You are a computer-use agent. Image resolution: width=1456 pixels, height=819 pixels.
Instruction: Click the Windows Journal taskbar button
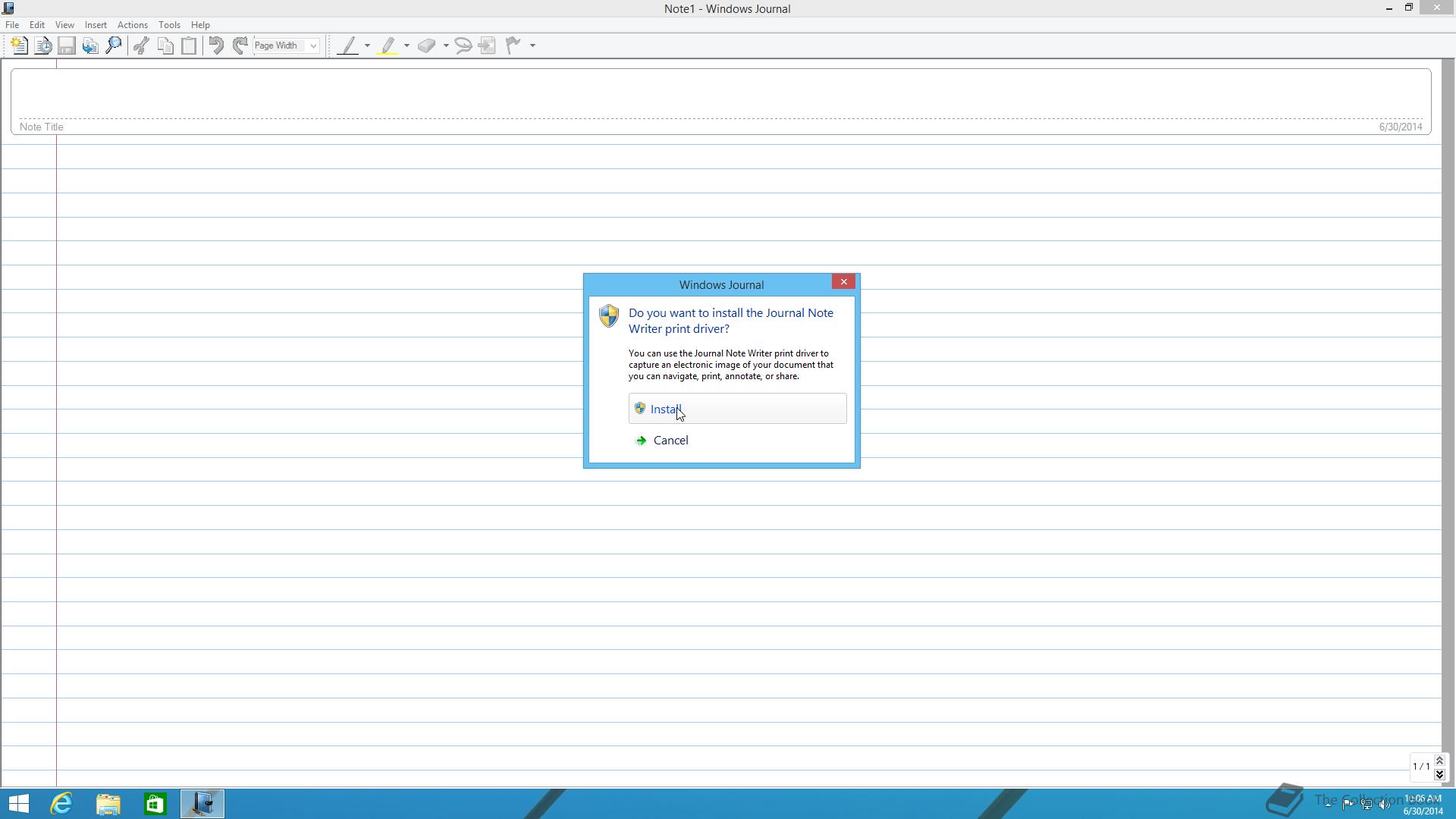point(202,804)
